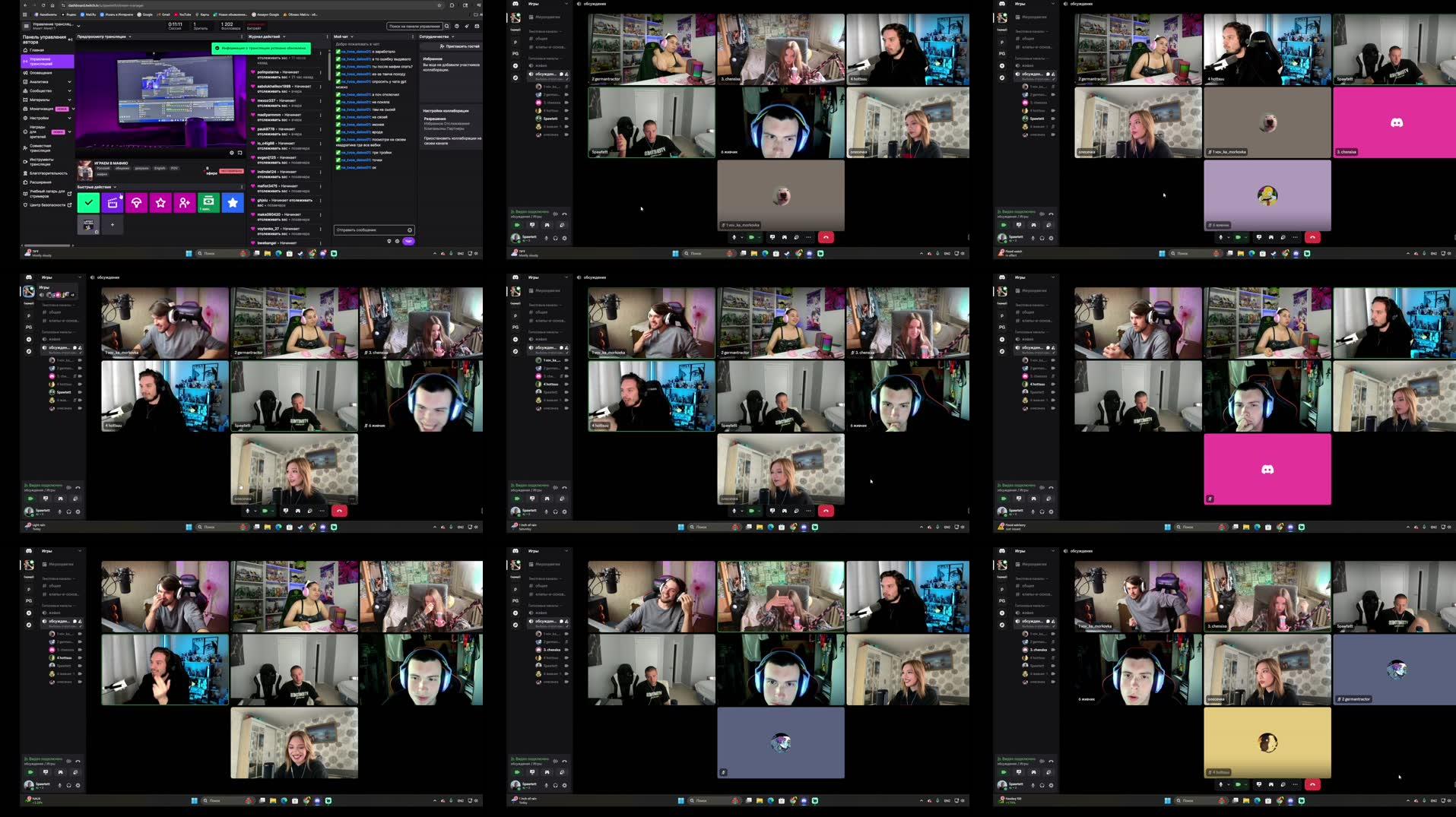
Task: Expand the Награды для зрителей section
Action: 70,131
